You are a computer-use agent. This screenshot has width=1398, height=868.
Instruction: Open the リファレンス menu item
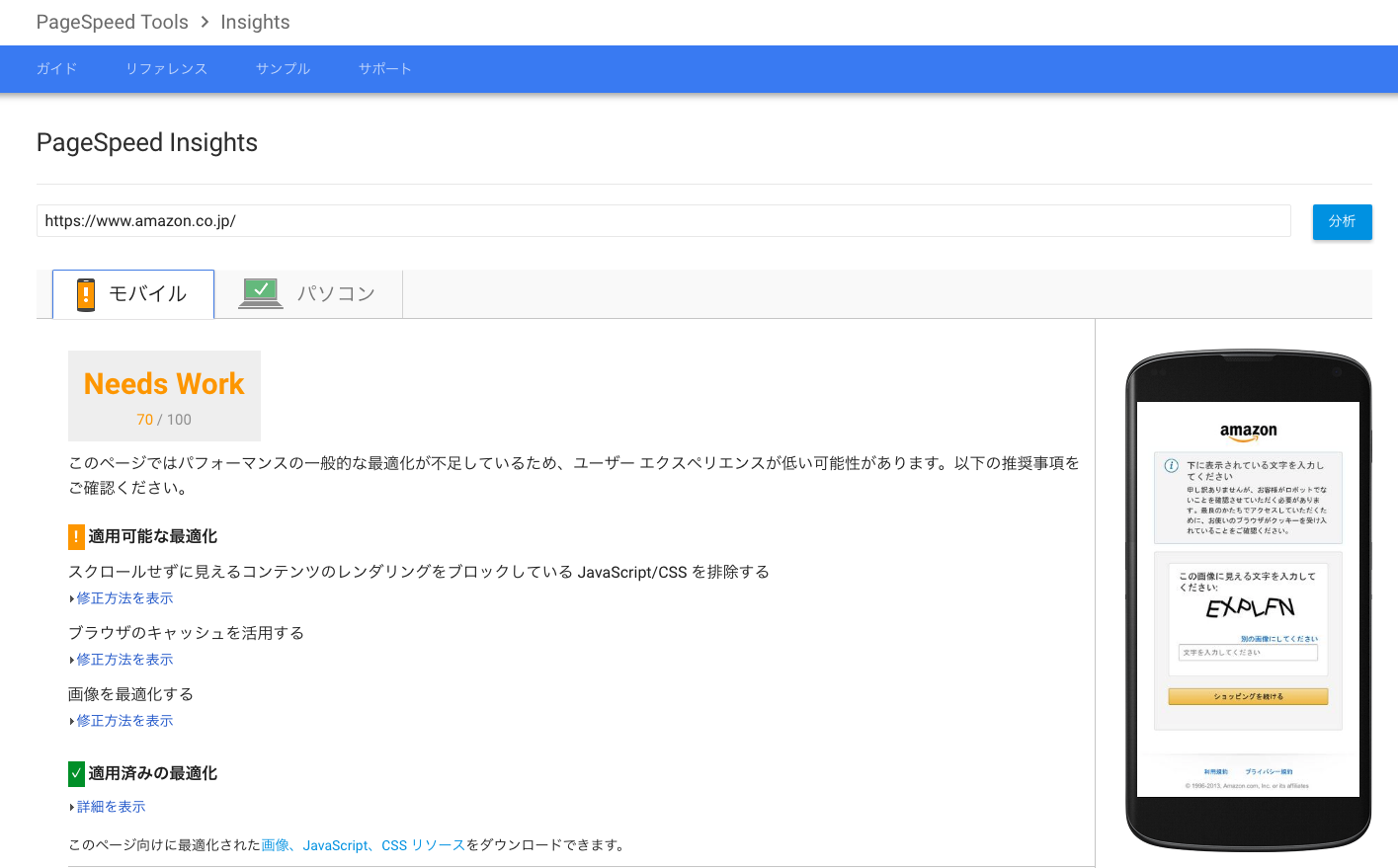[166, 69]
